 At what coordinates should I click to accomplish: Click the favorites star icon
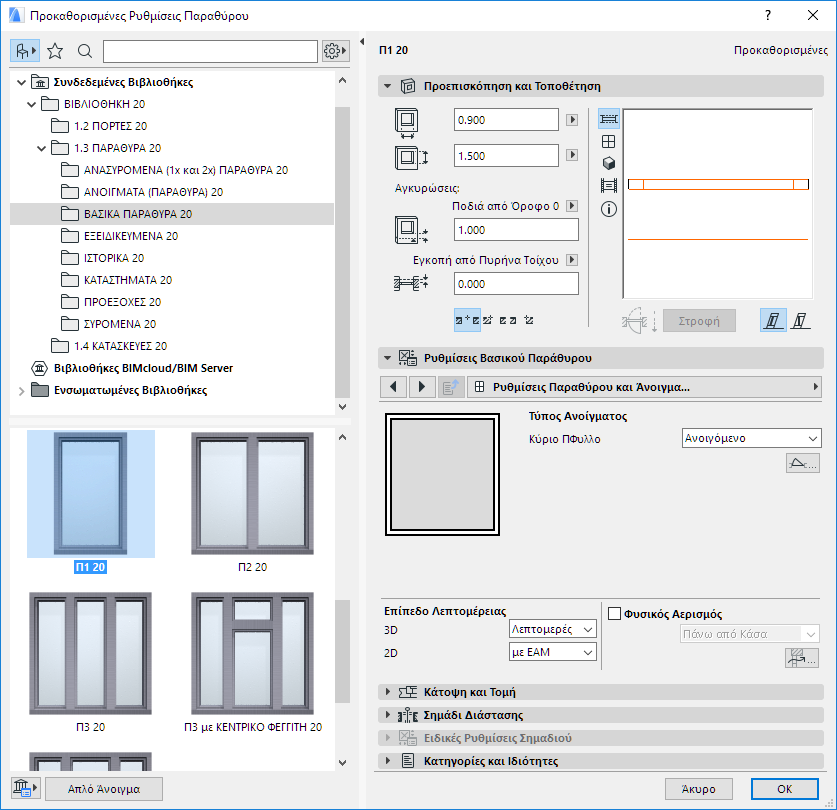point(56,50)
